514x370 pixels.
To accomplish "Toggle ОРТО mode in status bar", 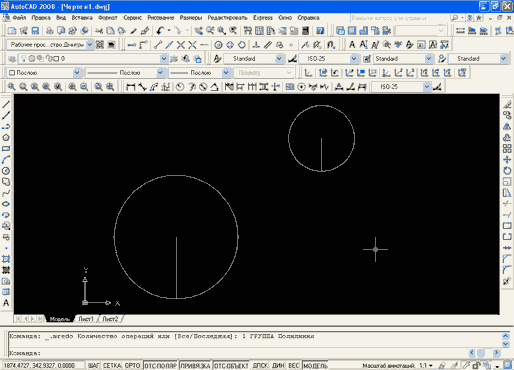I will (x=132, y=366).
